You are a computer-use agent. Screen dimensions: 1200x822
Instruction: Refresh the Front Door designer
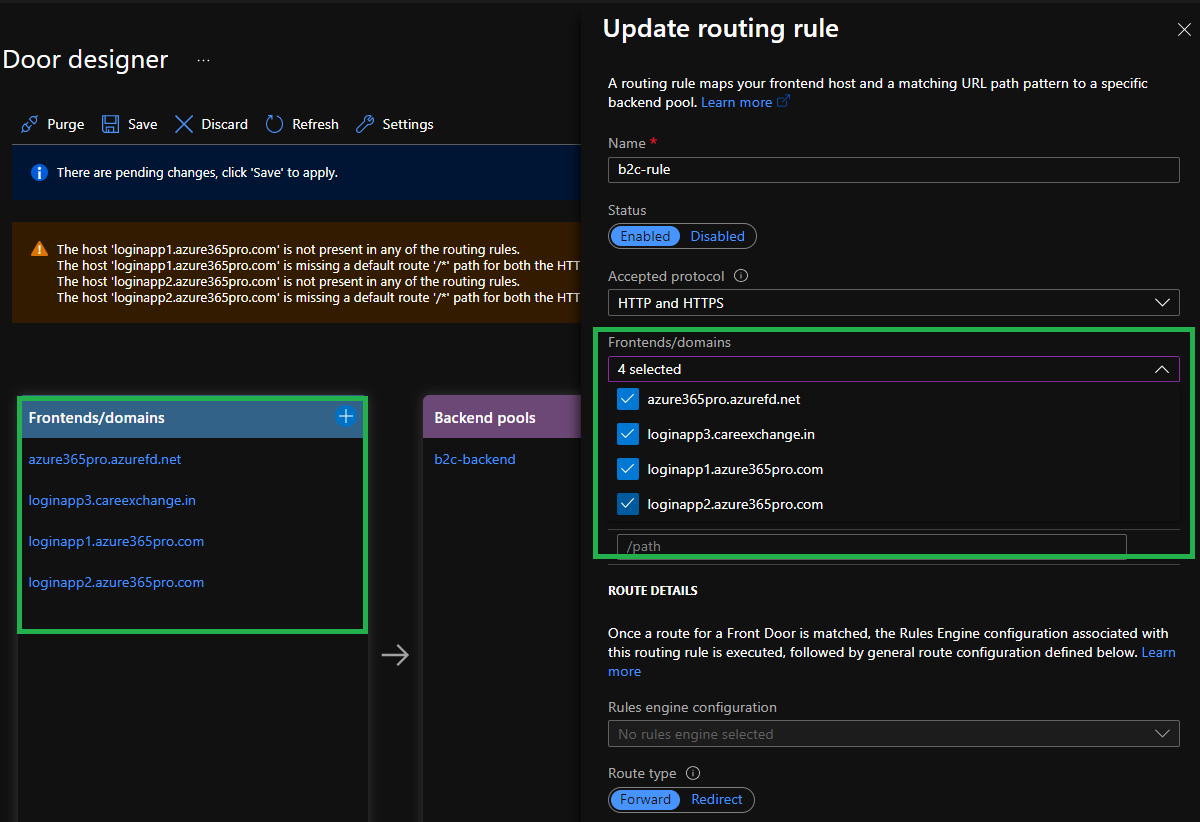pos(302,124)
